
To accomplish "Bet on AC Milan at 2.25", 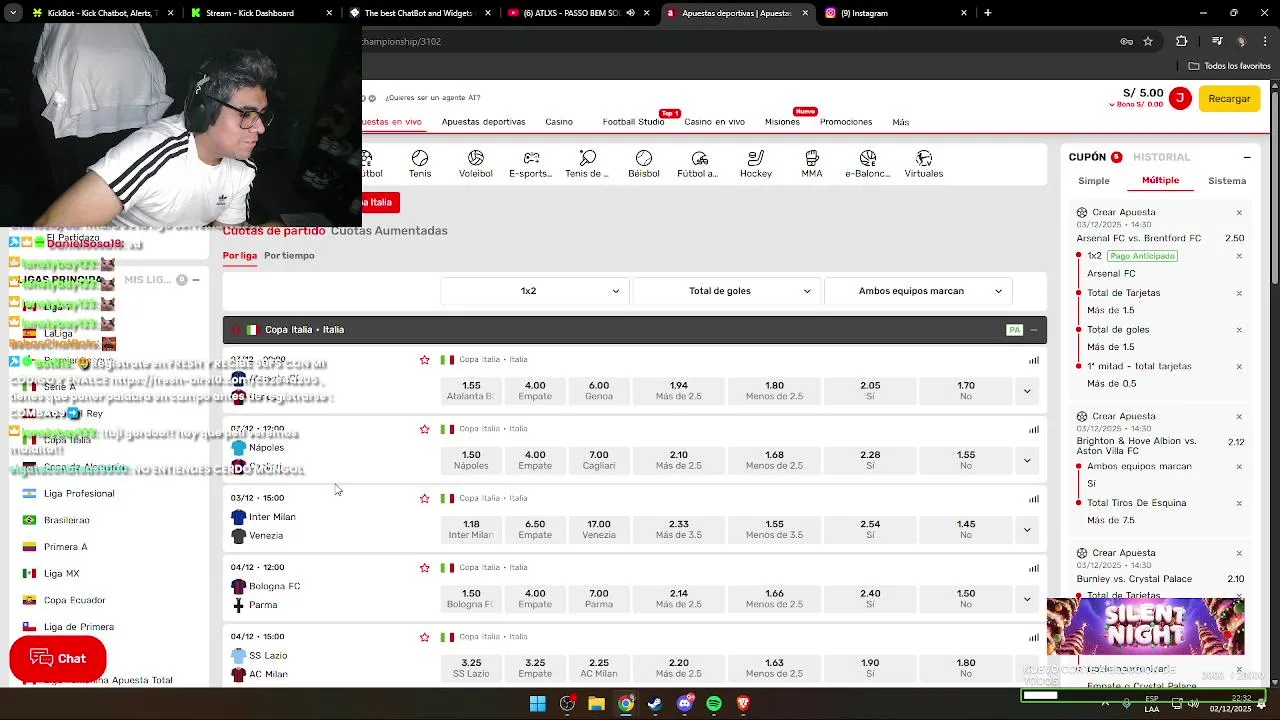I will point(599,667).
